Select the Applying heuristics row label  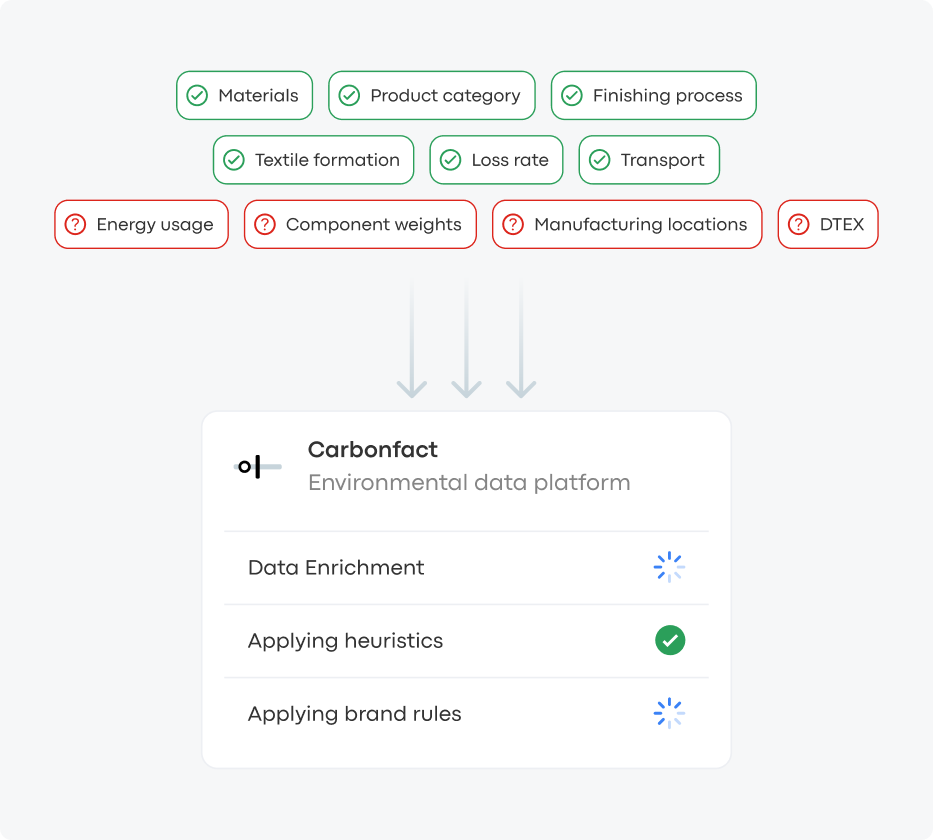(x=345, y=641)
